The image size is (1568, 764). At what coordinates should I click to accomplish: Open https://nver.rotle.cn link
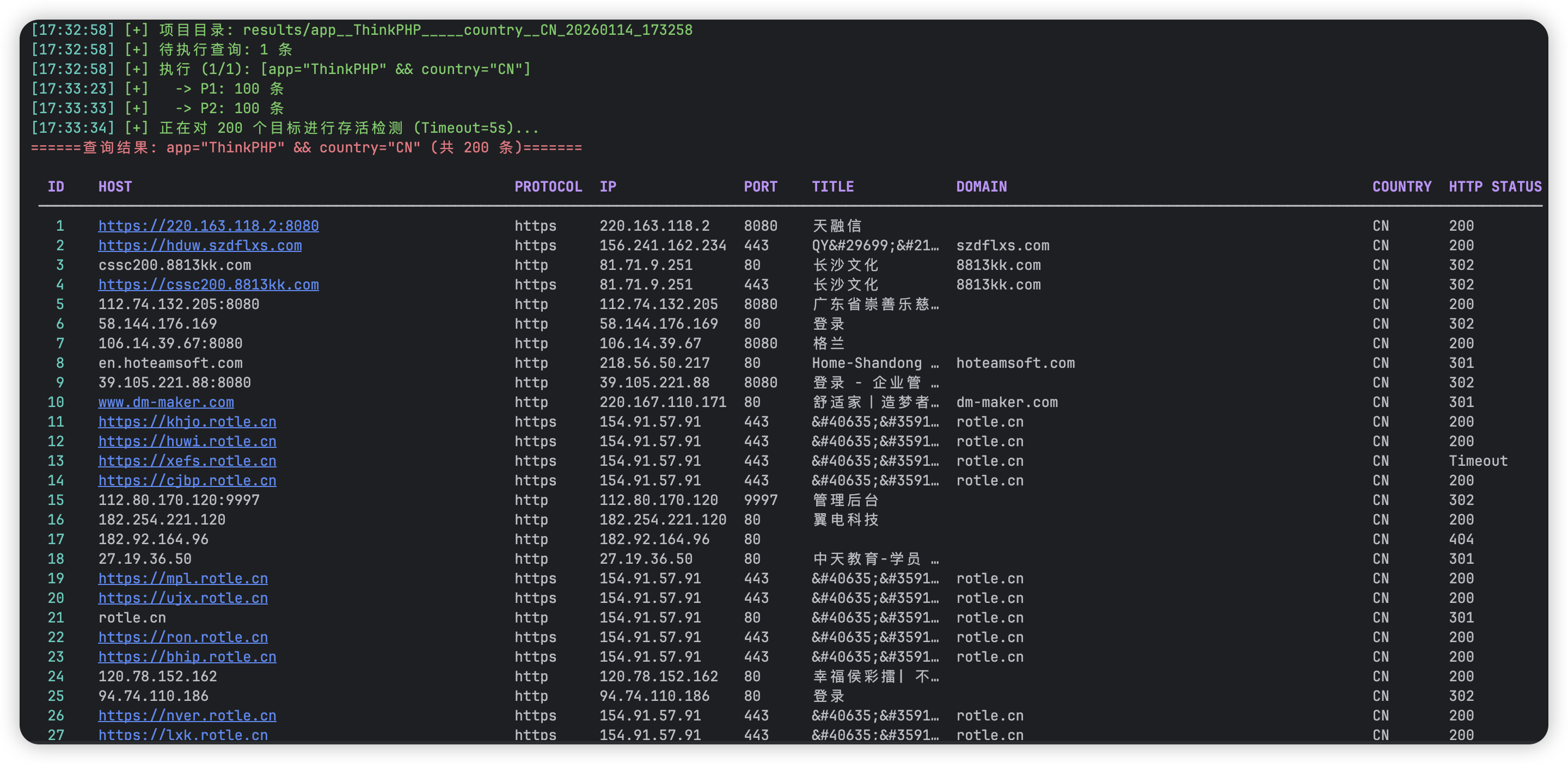pyautogui.click(x=187, y=716)
